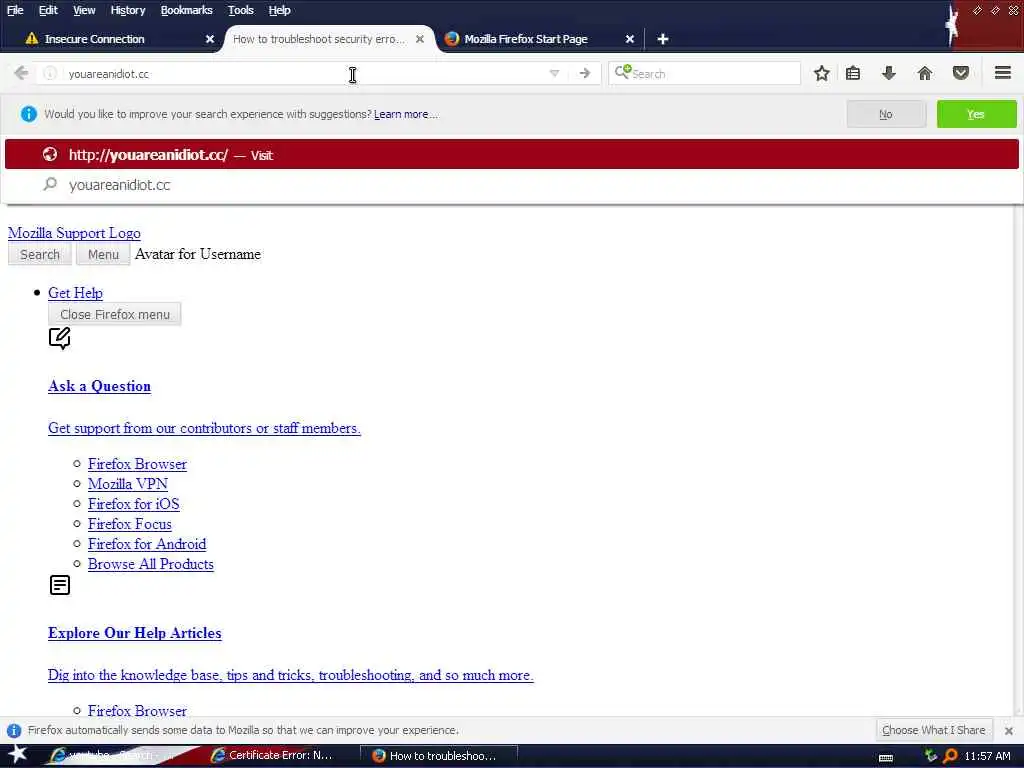Click the Pocket icon in toolbar
Screen dimensions: 1024x768
[961, 73]
